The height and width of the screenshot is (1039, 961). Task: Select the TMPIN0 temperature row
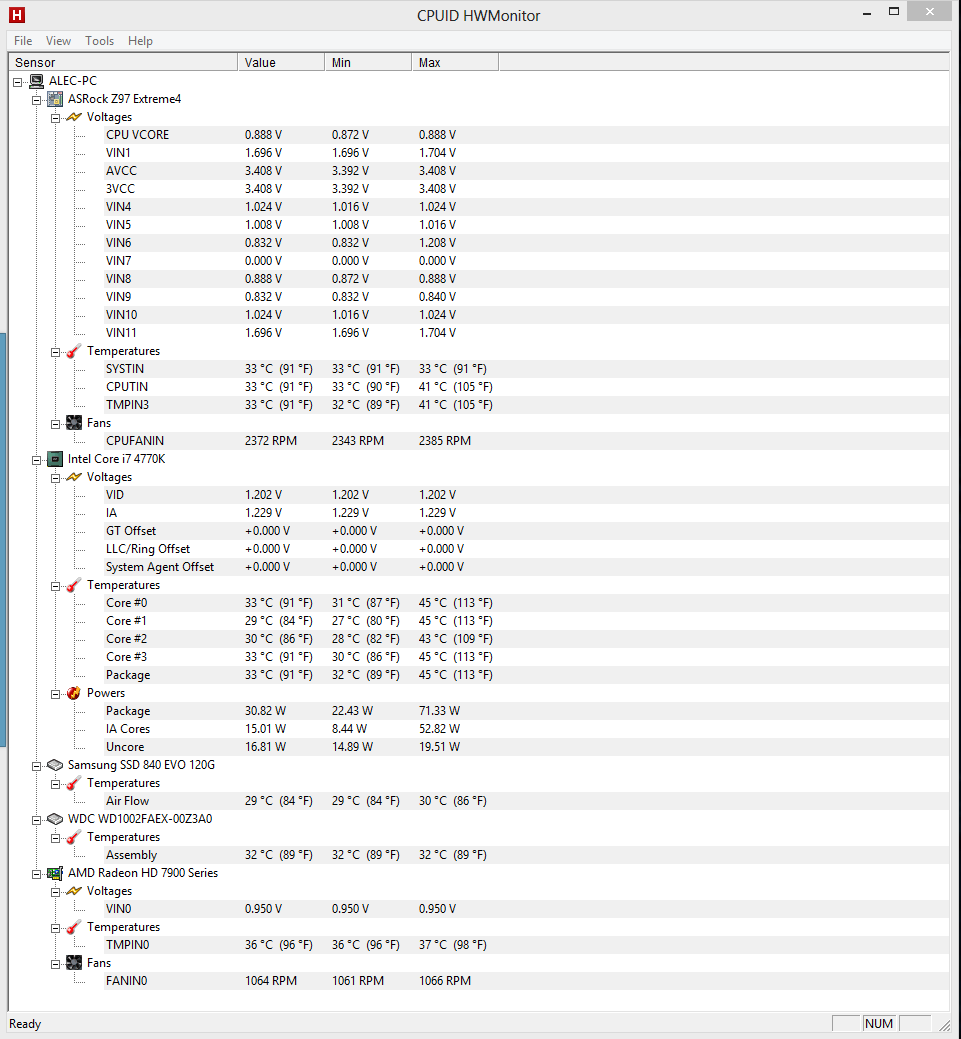(x=526, y=945)
